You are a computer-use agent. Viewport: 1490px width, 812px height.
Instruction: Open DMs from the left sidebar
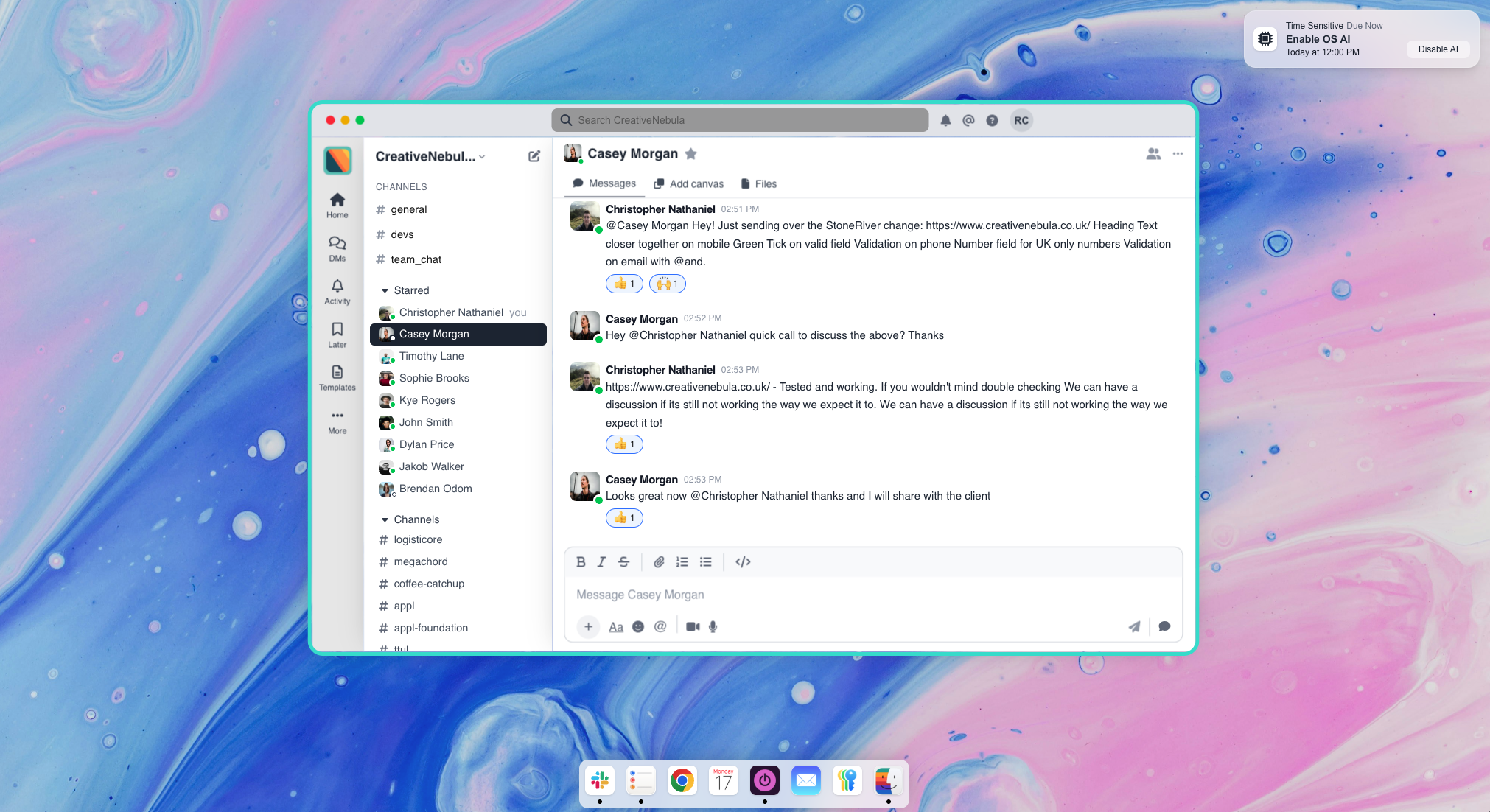click(337, 248)
